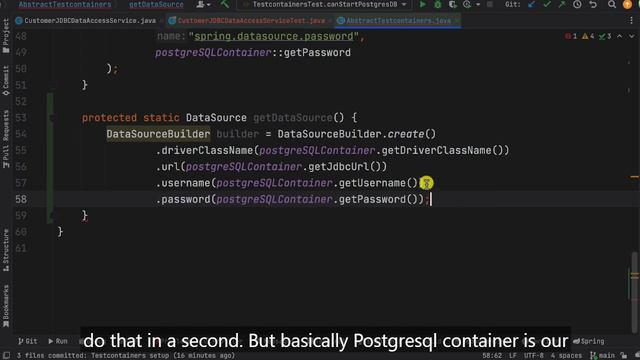Change UTF-8 file encoding
The height and width of the screenshot is (360, 640).
(534, 356)
